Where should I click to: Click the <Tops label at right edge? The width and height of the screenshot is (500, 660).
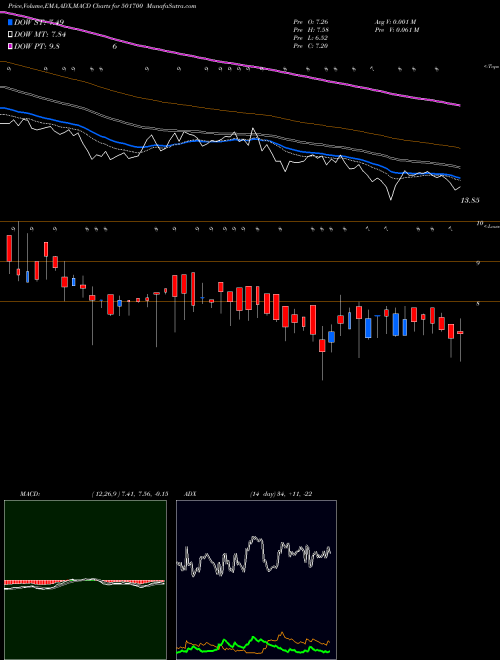point(491,67)
